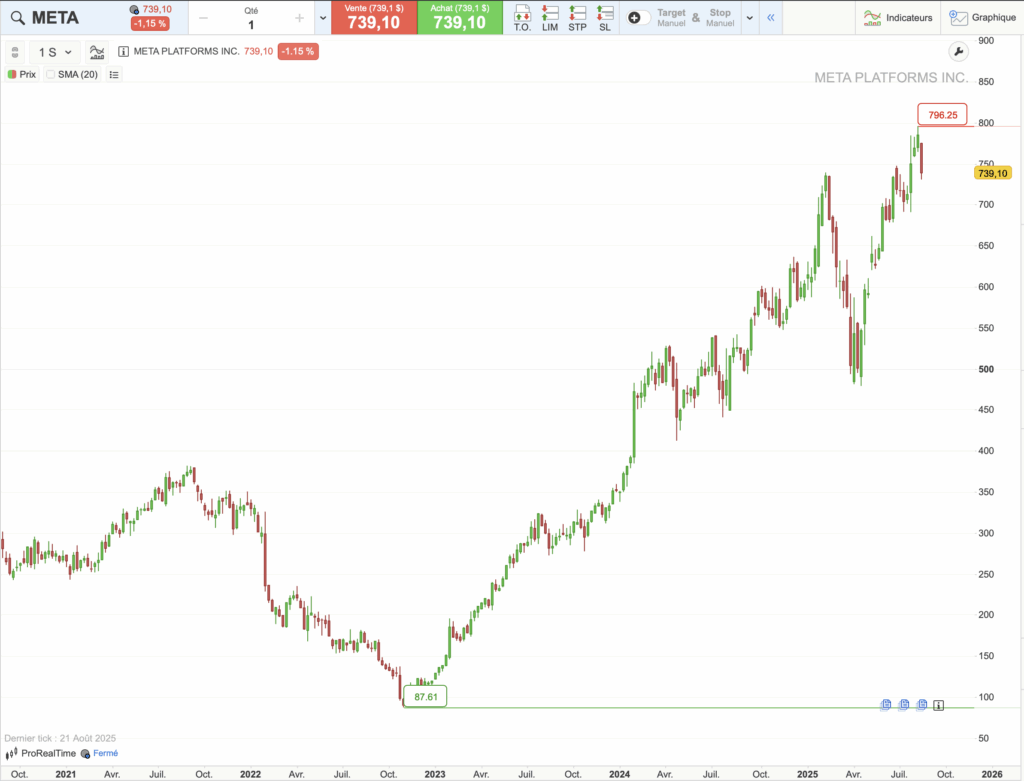This screenshot has width=1024, height=781.
Task: Expand the Target/Stop options chevron
Action: pyautogui.click(x=749, y=18)
